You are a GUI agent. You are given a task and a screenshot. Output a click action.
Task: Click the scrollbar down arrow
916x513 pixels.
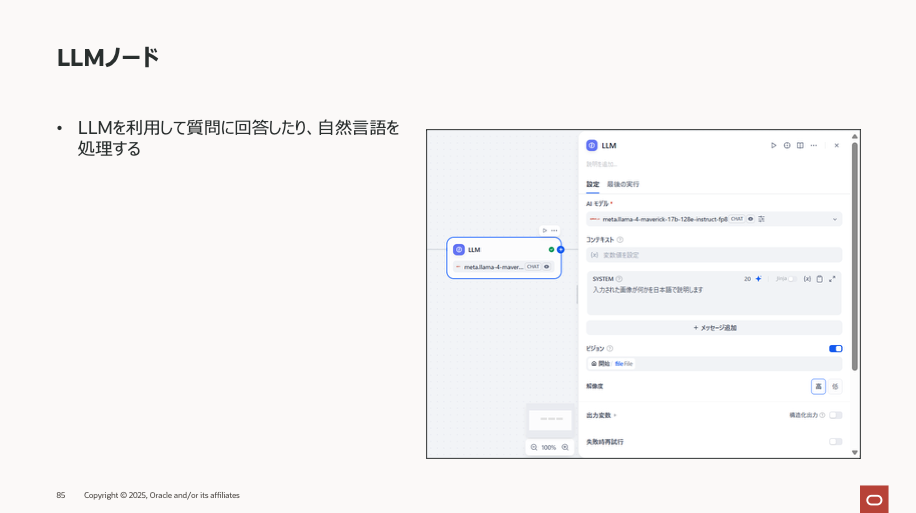pyautogui.click(x=855, y=452)
